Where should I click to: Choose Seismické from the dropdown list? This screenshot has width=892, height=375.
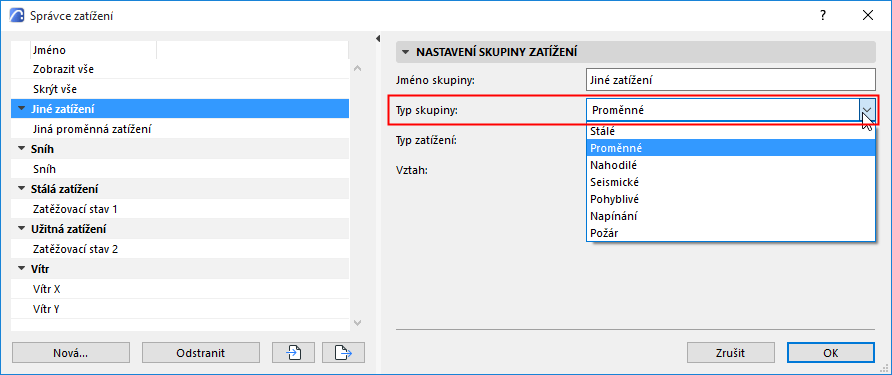[x=730, y=182]
